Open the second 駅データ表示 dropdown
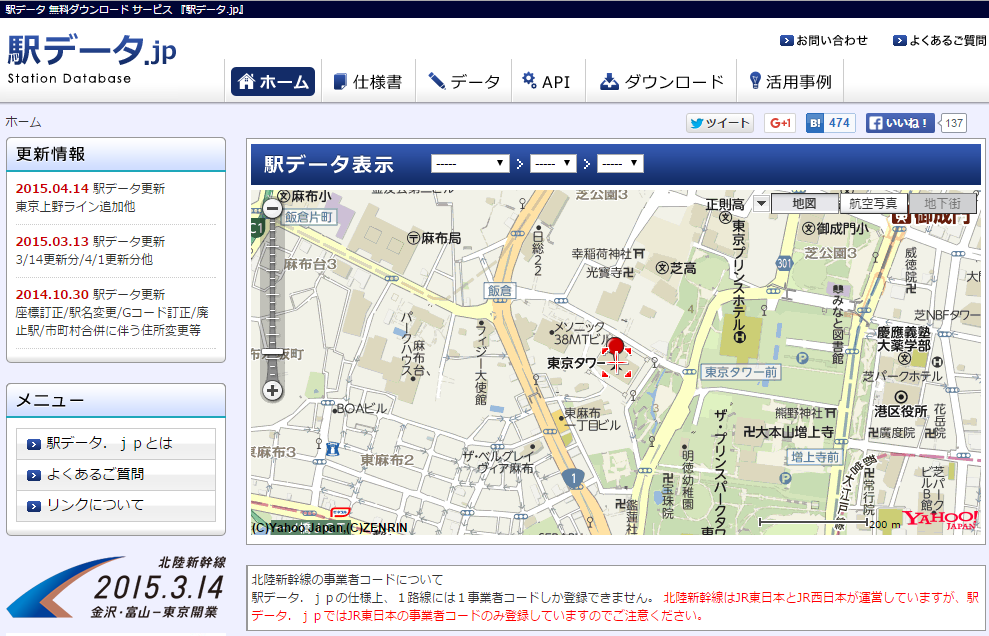Viewport: 989px width, 636px height. 553,163
